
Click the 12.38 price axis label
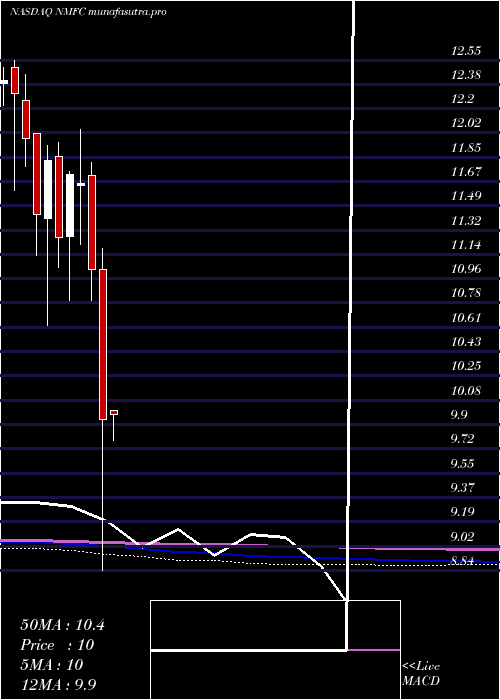pyautogui.click(x=466, y=75)
